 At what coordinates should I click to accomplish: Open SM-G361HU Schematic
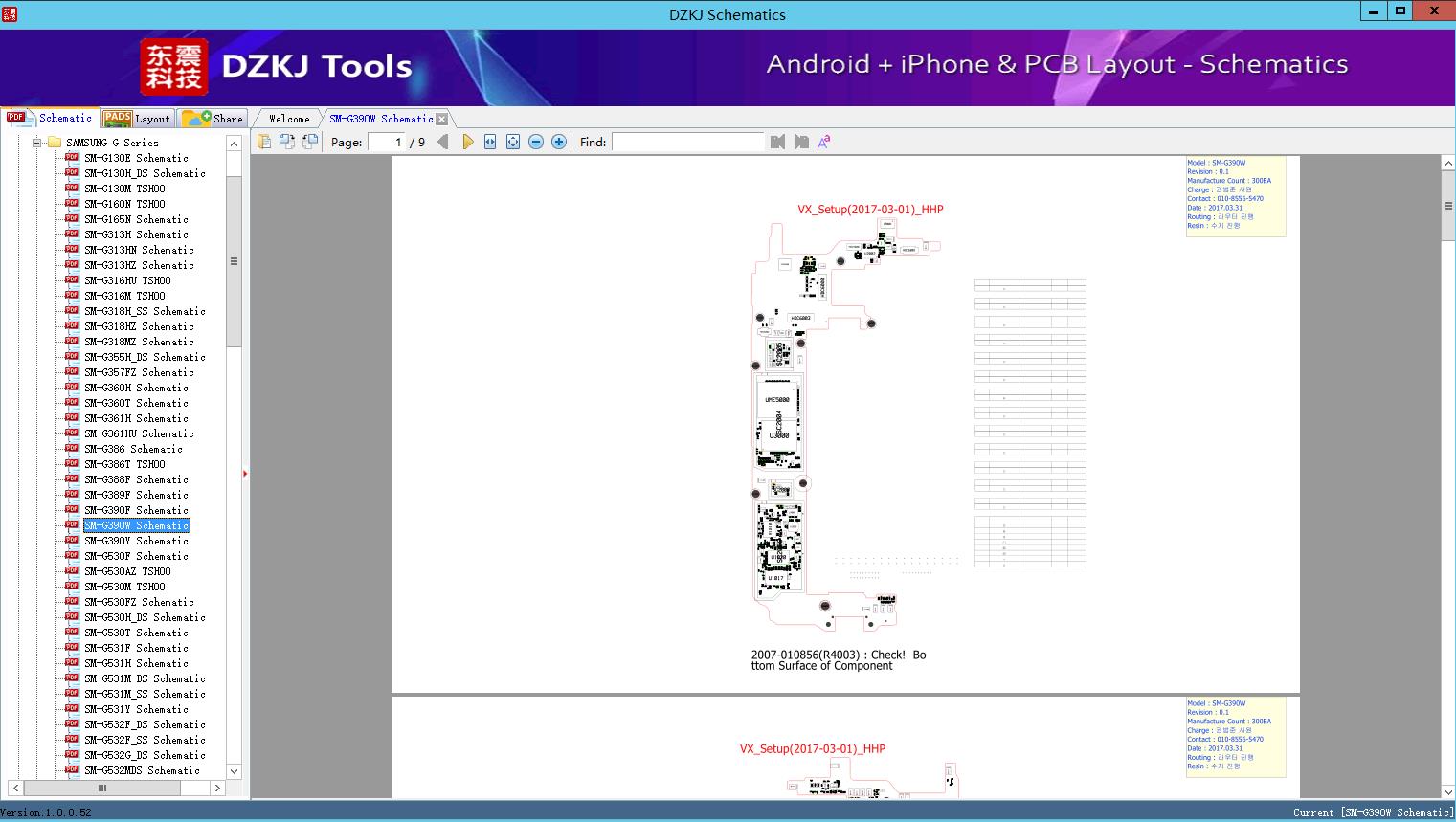coord(139,433)
